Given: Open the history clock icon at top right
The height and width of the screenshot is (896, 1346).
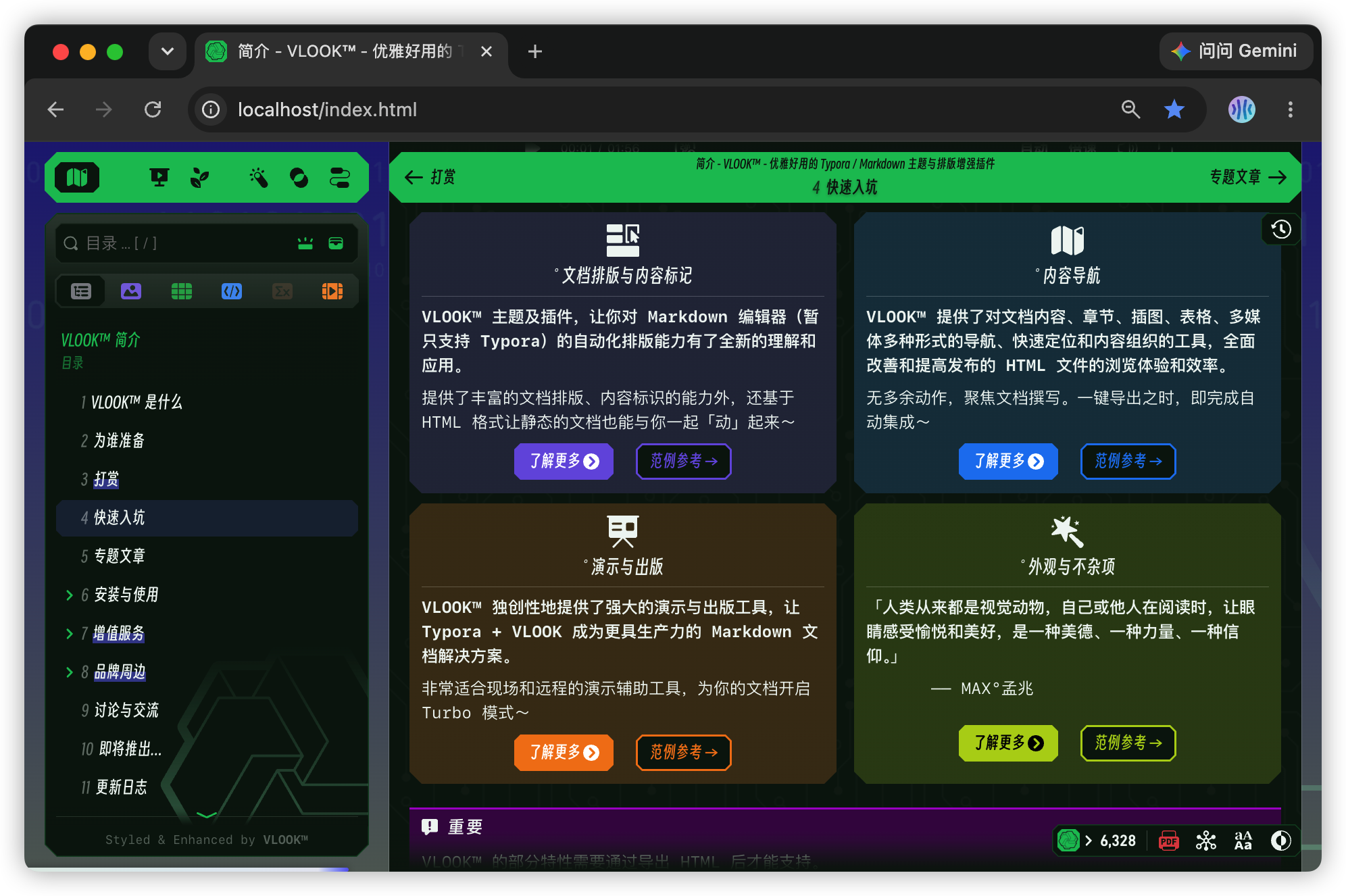Looking at the screenshot, I should [1280, 230].
